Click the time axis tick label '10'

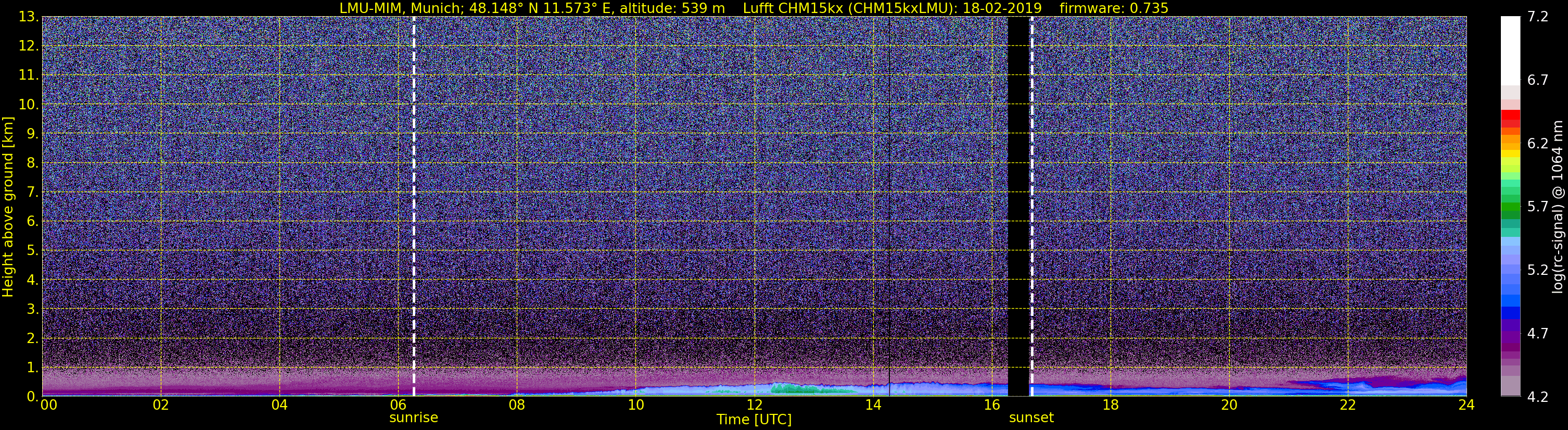[x=635, y=405]
